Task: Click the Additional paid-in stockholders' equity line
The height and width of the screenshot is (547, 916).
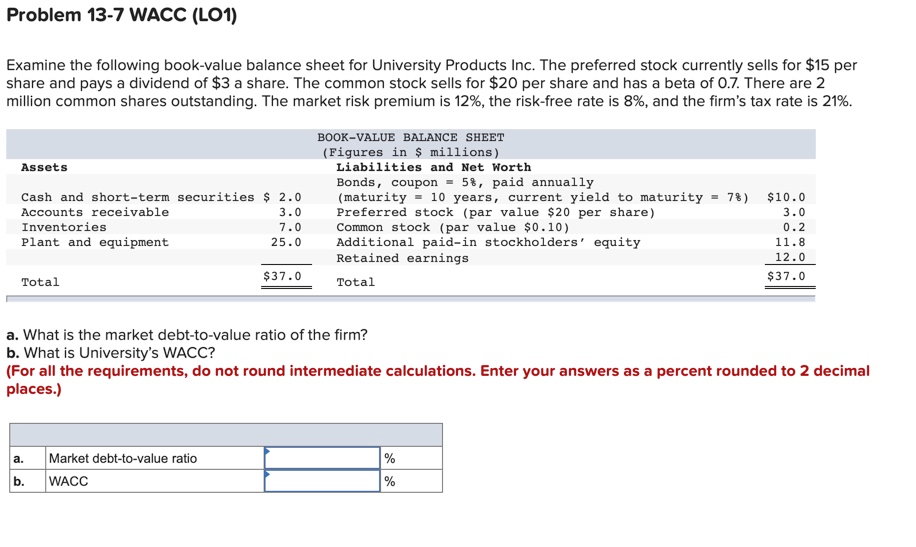Action: [488, 242]
